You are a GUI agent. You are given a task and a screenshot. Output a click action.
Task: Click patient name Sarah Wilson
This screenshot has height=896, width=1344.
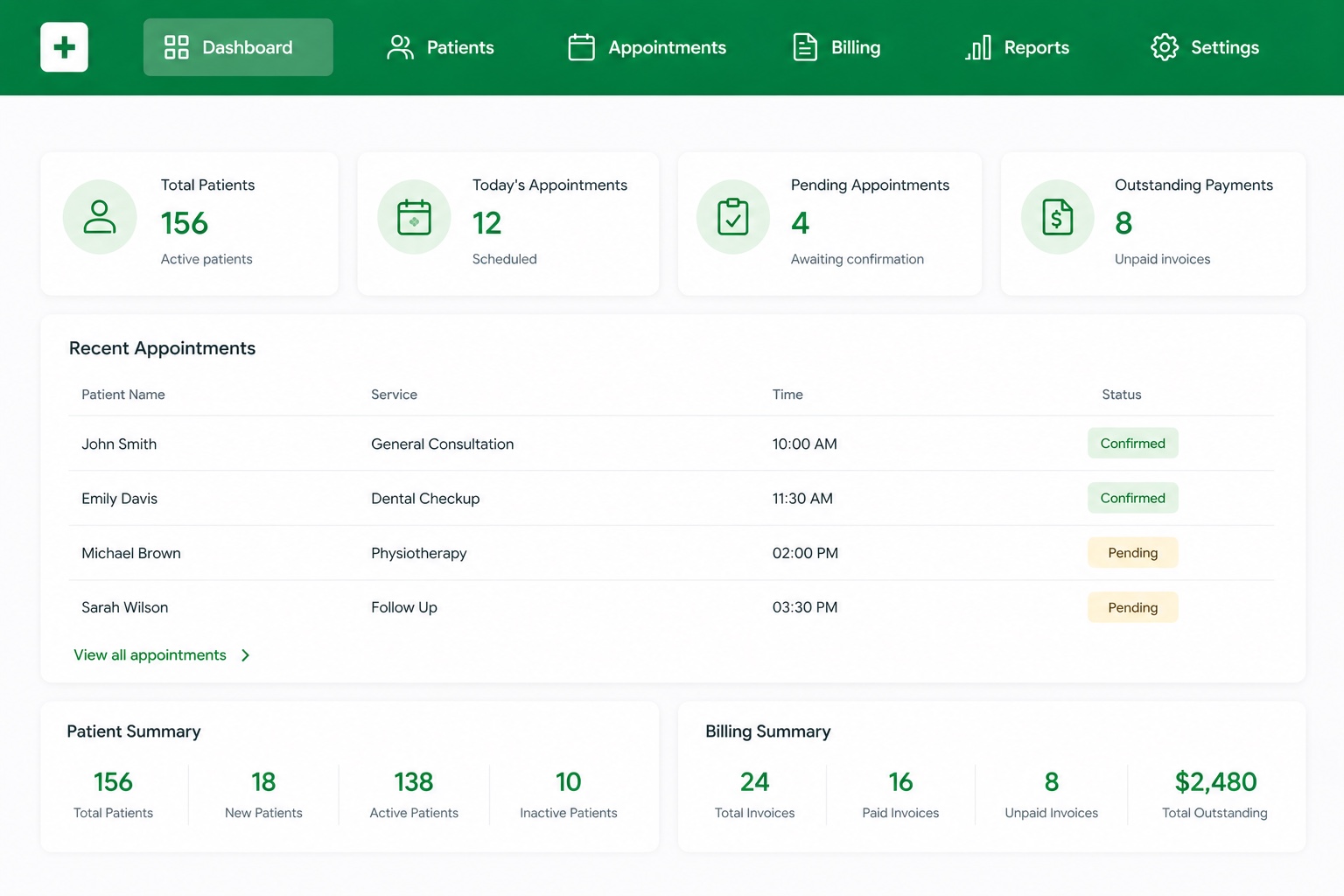coord(124,607)
